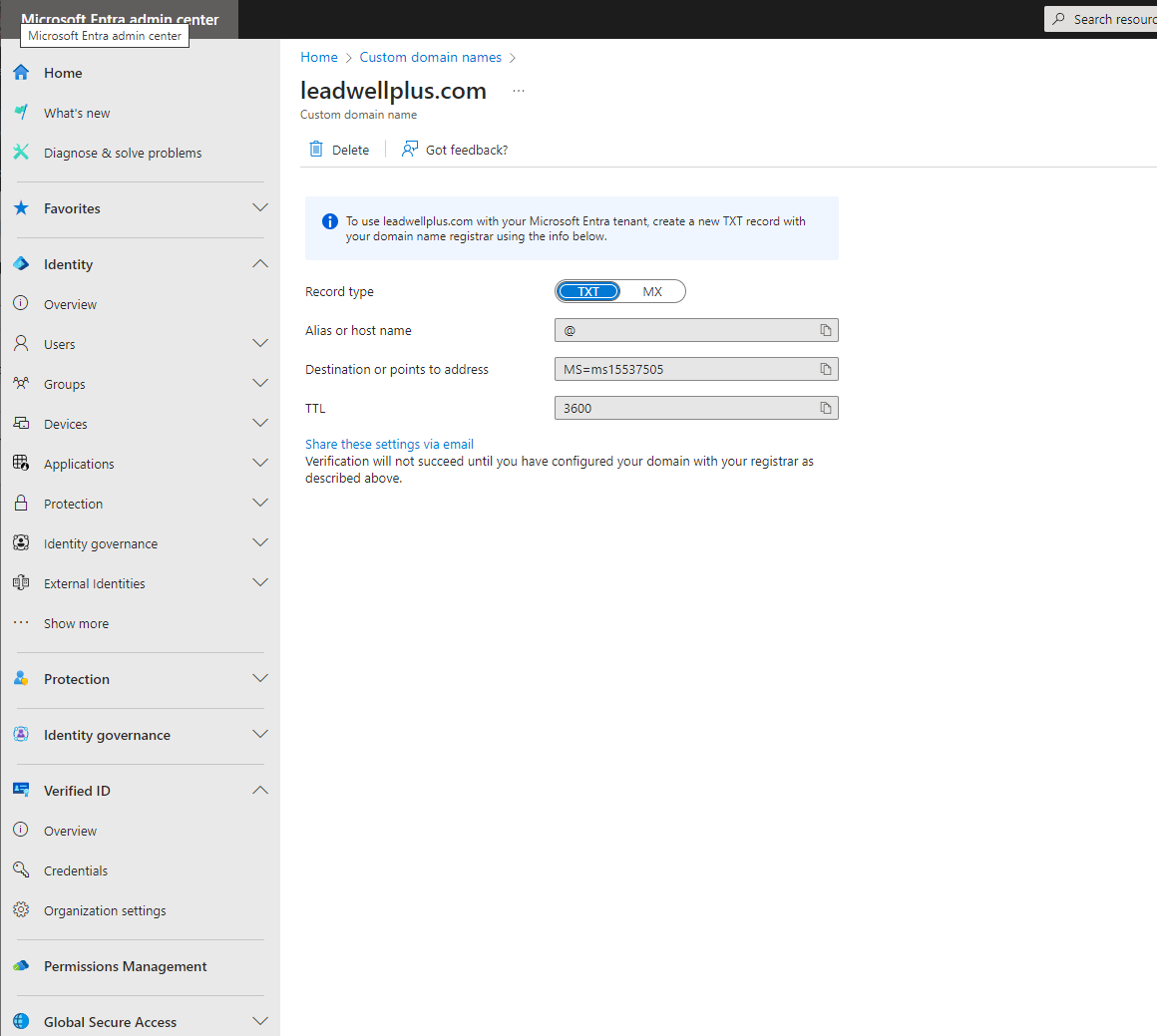Collapse the Identity section chevron
1157x1036 pixels.
[x=259, y=263]
